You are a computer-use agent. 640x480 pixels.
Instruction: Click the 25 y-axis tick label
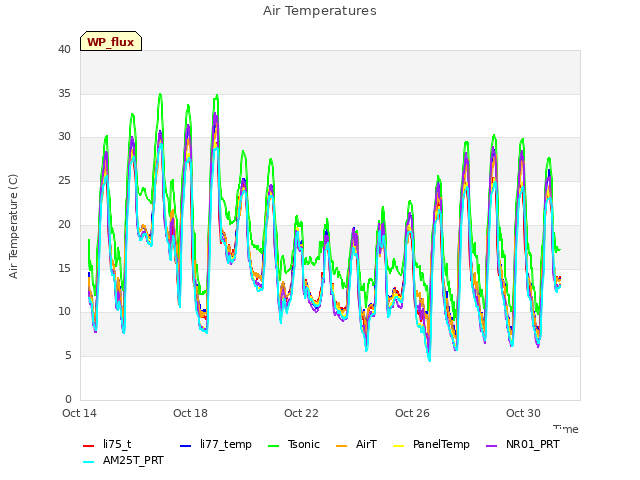[x=64, y=180]
